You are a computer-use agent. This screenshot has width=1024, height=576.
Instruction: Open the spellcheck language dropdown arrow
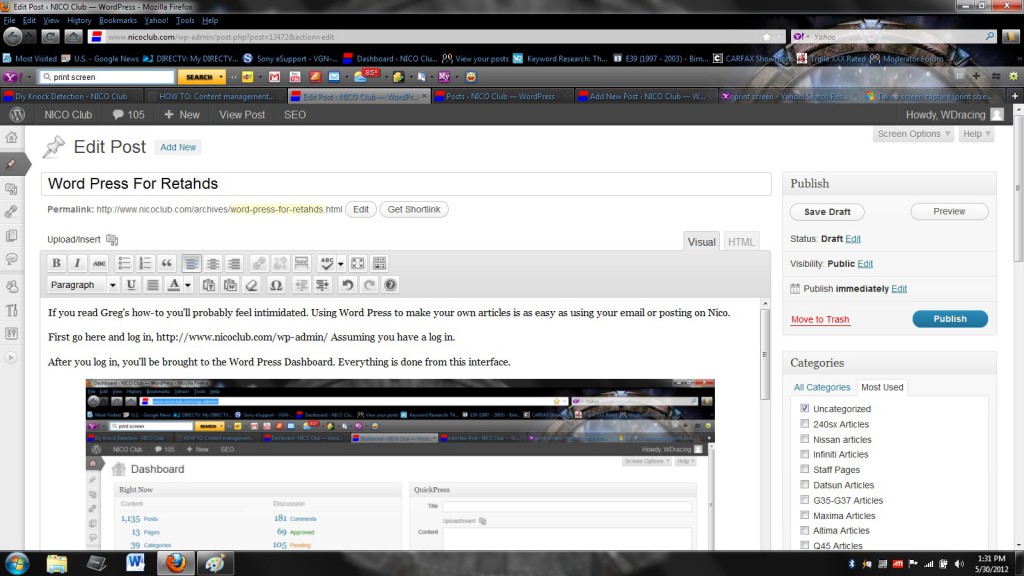(x=341, y=263)
